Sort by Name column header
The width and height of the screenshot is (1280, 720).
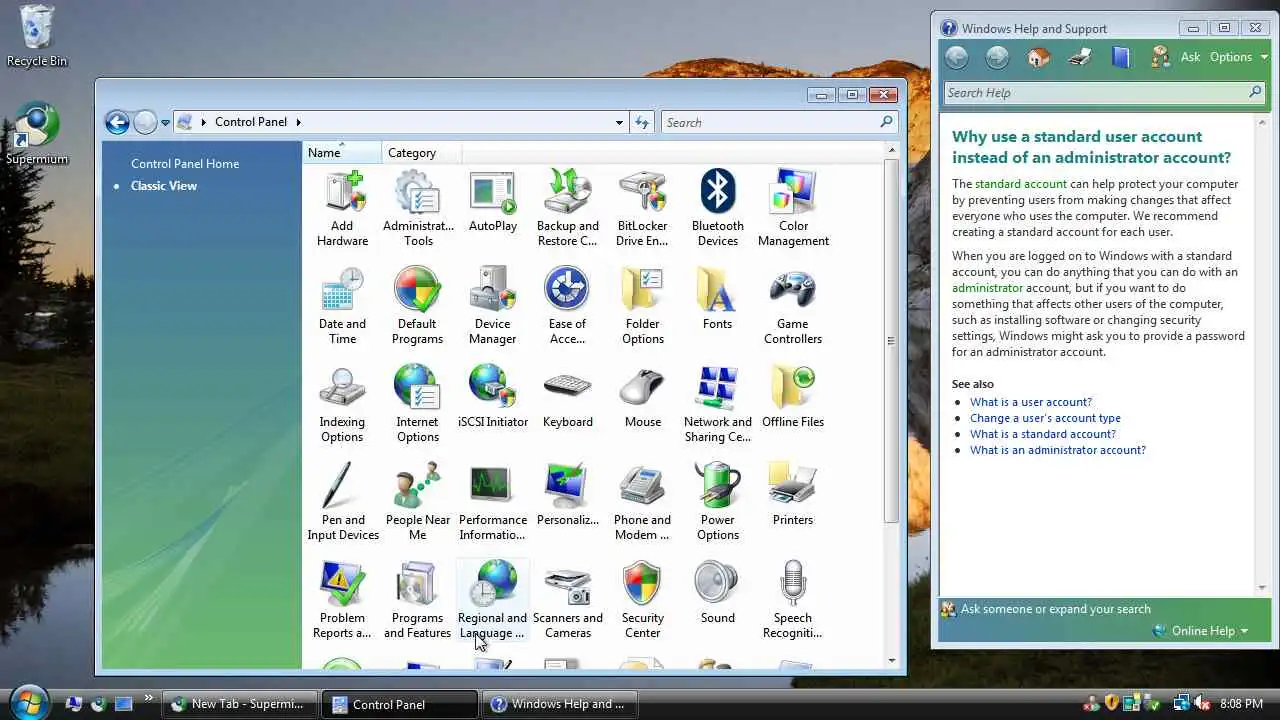coord(342,153)
